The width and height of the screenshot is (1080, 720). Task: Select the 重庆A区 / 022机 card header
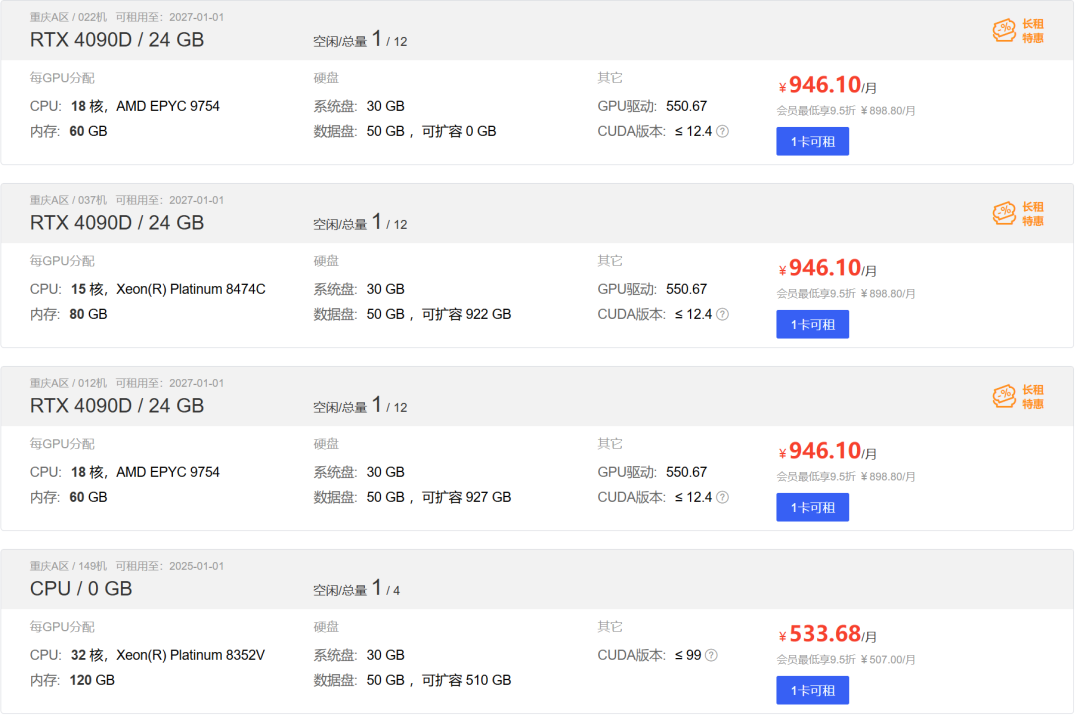pos(537,30)
